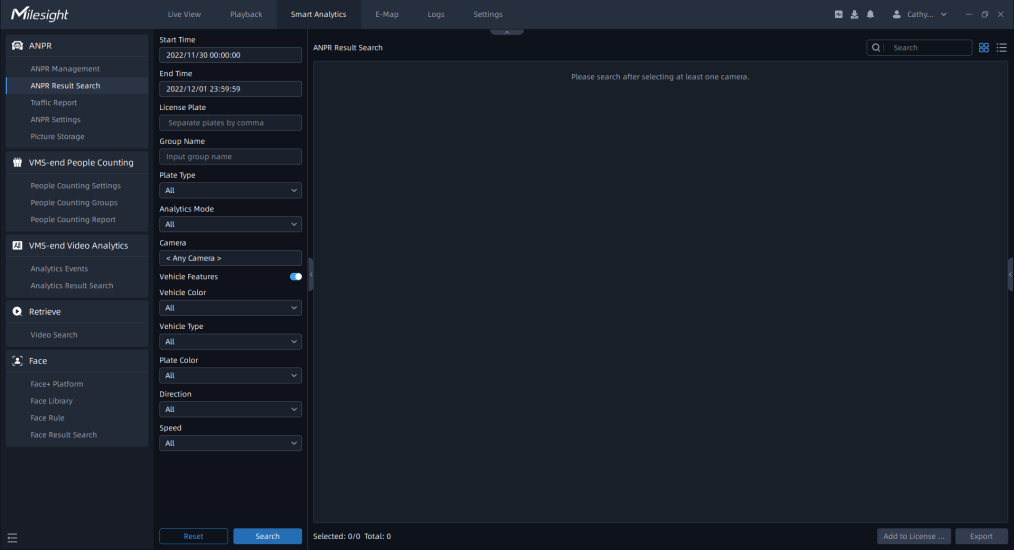Open People Counting Report
Screen dimensions: 1014x550
point(73,219)
